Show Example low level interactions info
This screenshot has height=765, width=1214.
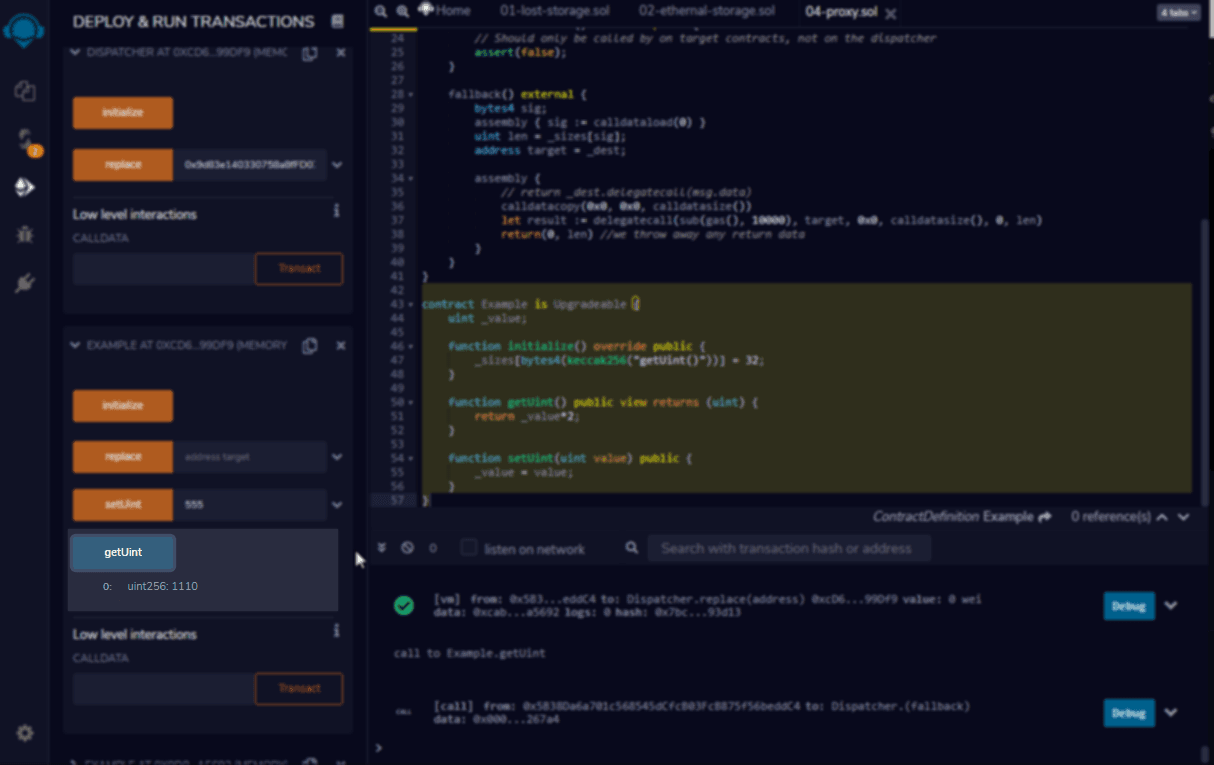(x=336, y=631)
